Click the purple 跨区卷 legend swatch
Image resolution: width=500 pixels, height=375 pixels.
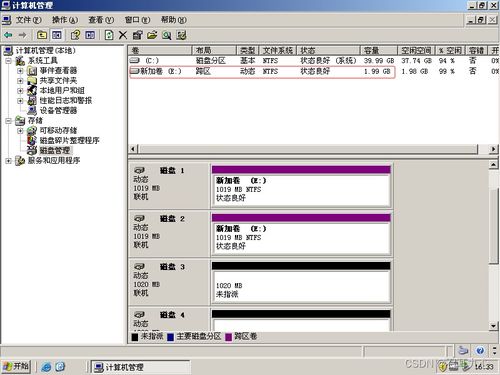229,337
